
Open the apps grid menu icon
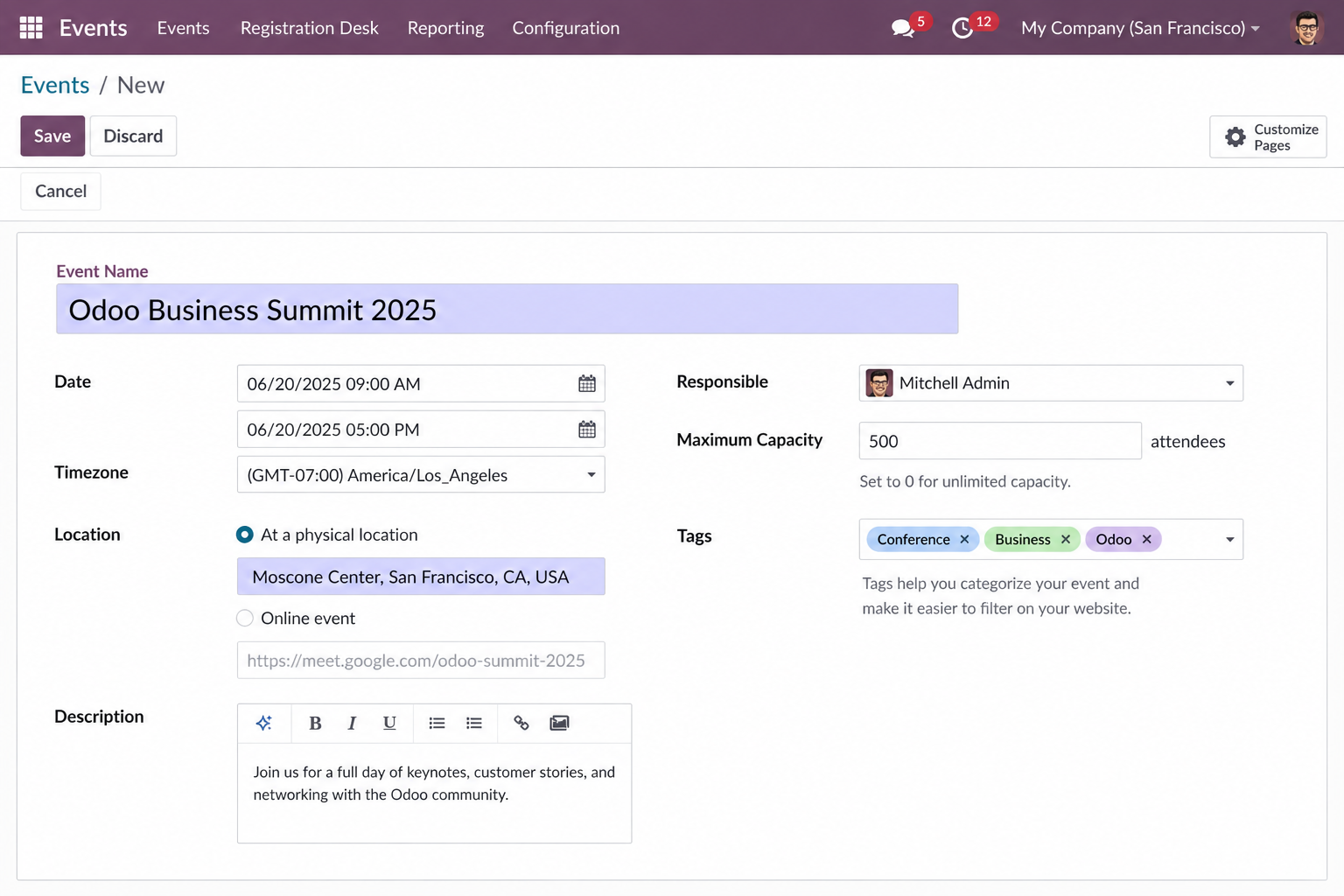click(31, 28)
